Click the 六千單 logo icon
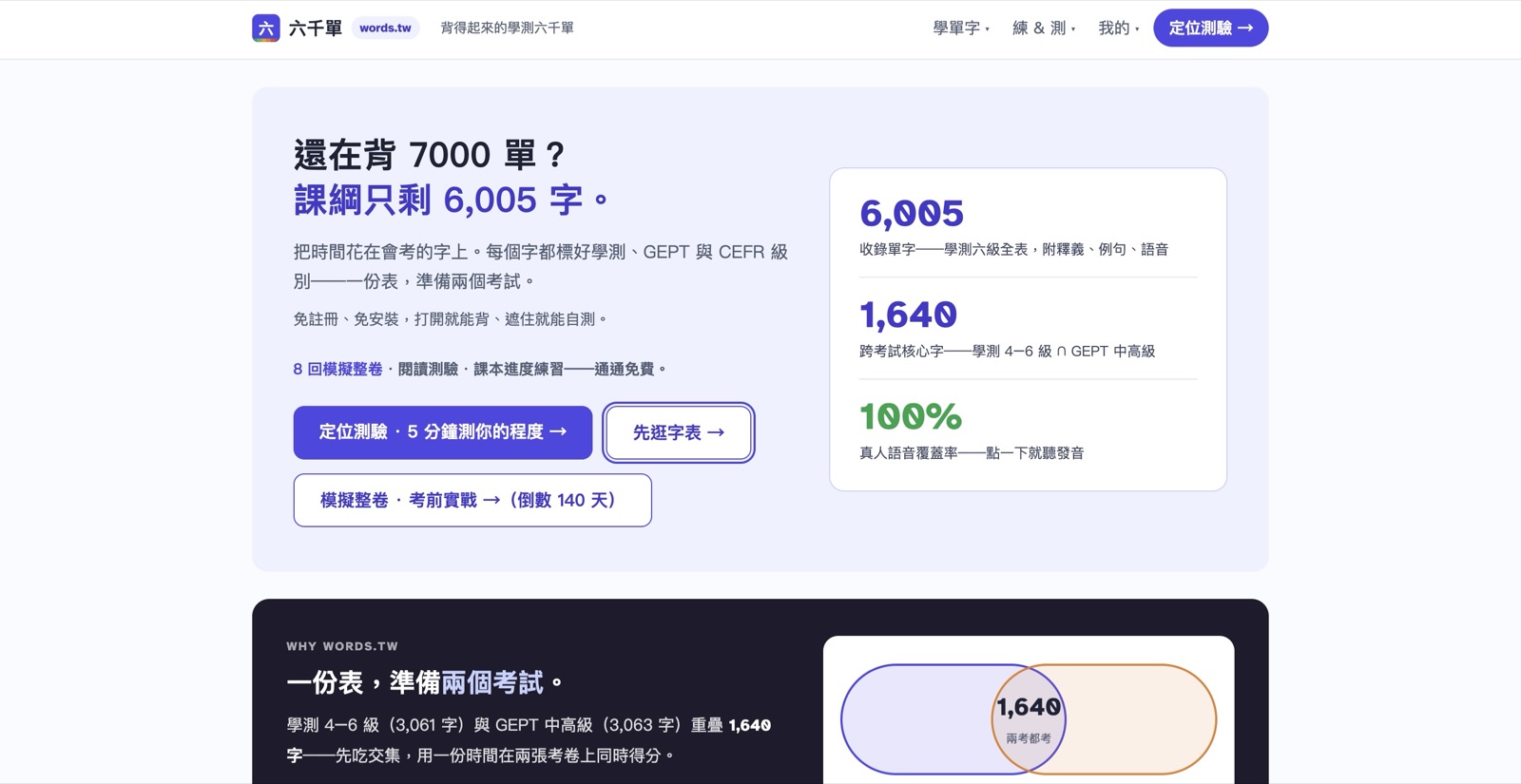The height and width of the screenshot is (784, 1521). click(x=266, y=29)
